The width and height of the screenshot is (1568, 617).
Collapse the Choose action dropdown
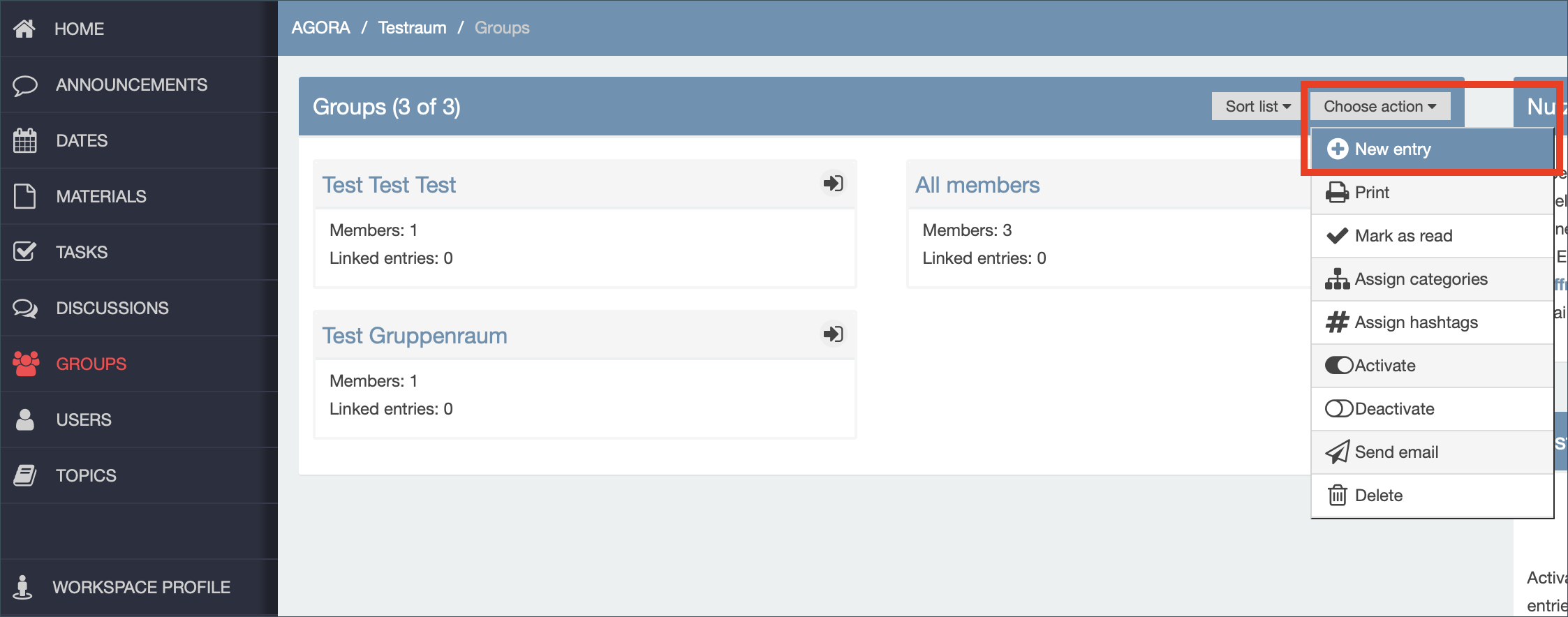tap(1380, 107)
